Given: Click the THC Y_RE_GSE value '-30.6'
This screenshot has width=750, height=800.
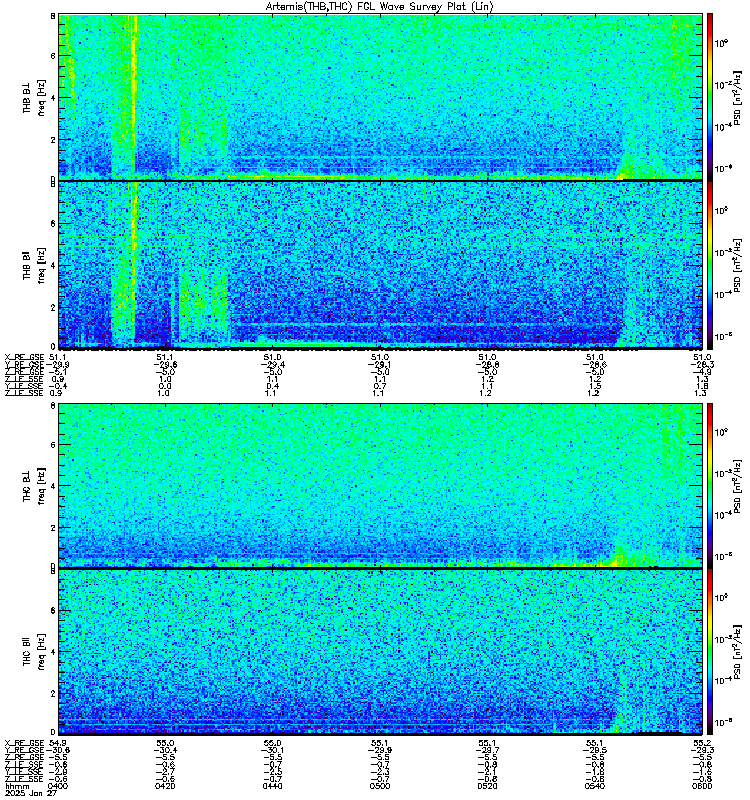Looking at the screenshot, I should (58, 750).
